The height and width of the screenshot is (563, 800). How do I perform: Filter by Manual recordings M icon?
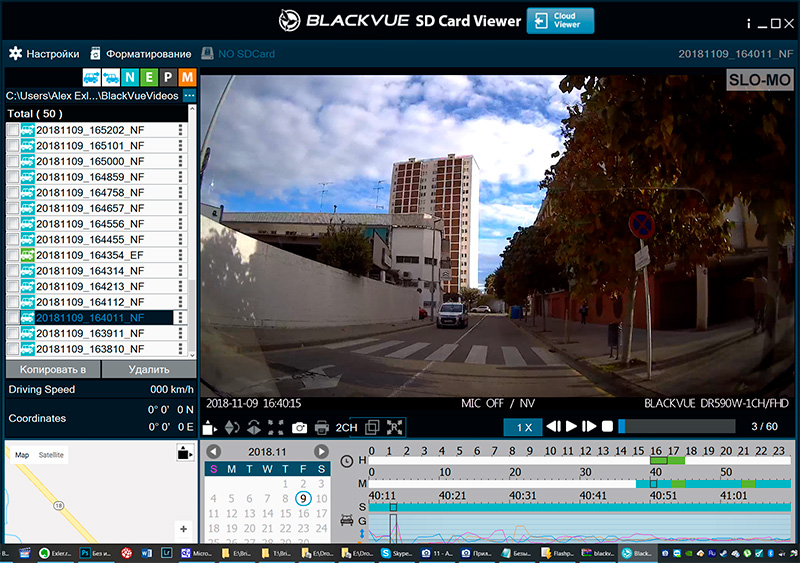click(x=187, y=78)
